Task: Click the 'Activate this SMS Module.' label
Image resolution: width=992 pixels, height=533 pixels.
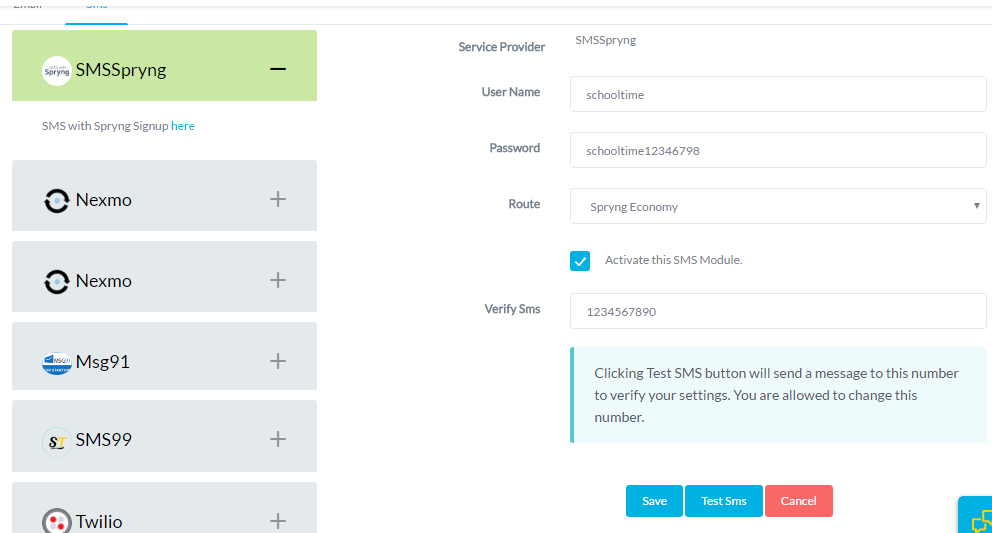Action: [673, 260]
